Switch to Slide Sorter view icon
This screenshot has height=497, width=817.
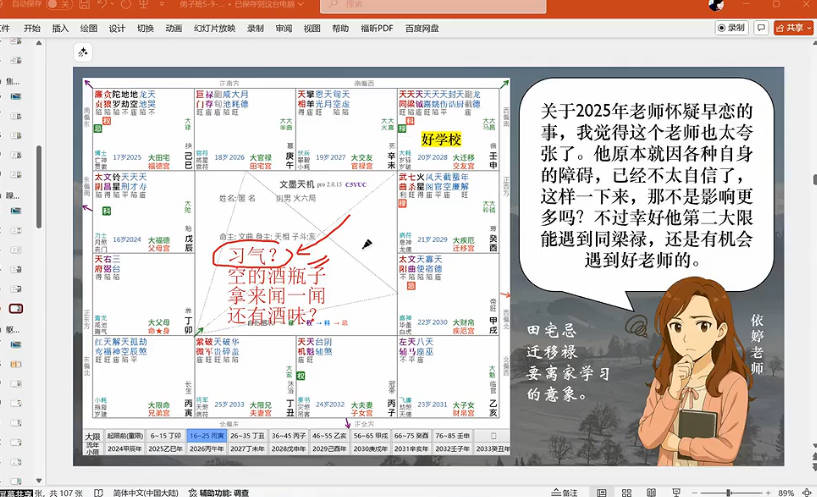click(x=628, y=492)
